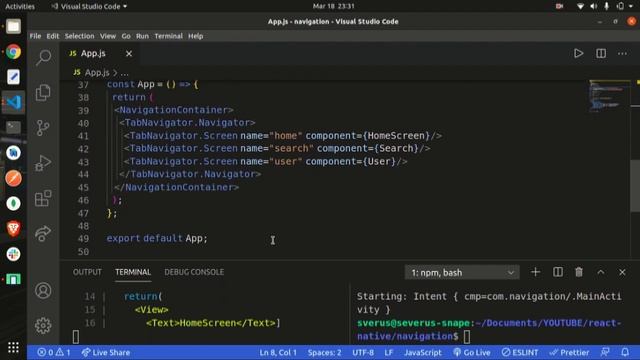The image size is (640, 360).
Task: Open the Manage gear settings
Action: tap(43, 325)
